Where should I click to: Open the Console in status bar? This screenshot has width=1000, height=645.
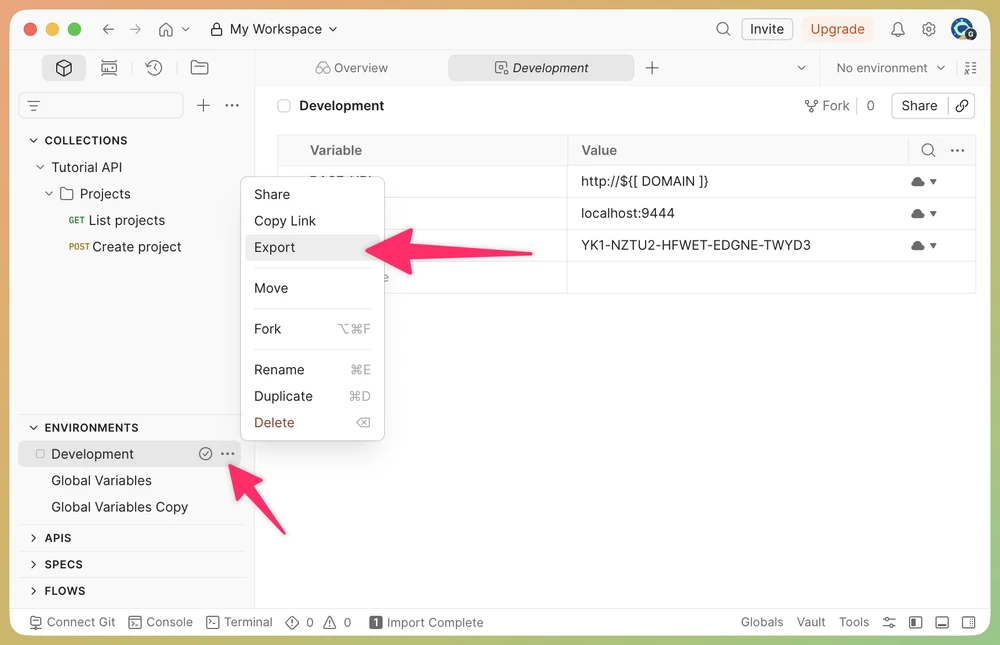pos(161,622)
